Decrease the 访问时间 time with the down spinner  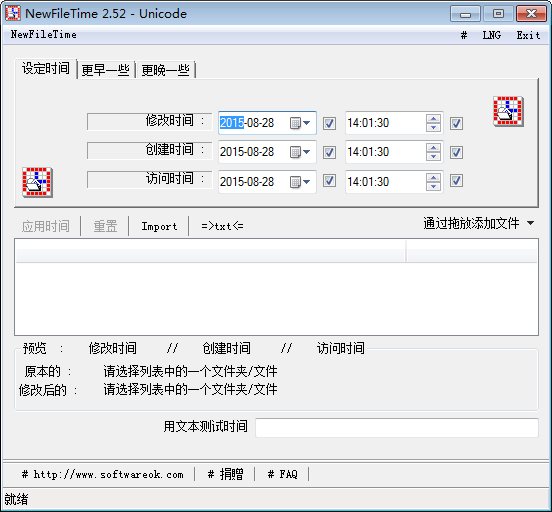pyautogui.click(x=433, y=186)
